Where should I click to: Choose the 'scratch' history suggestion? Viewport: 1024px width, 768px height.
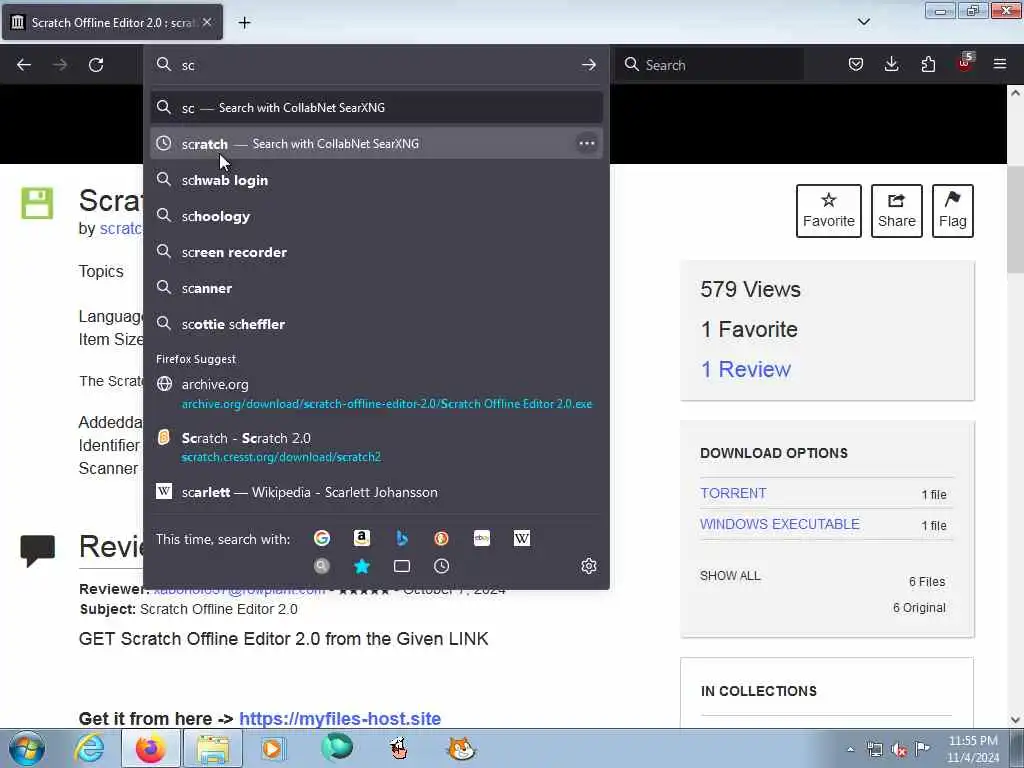coord(376,144)
